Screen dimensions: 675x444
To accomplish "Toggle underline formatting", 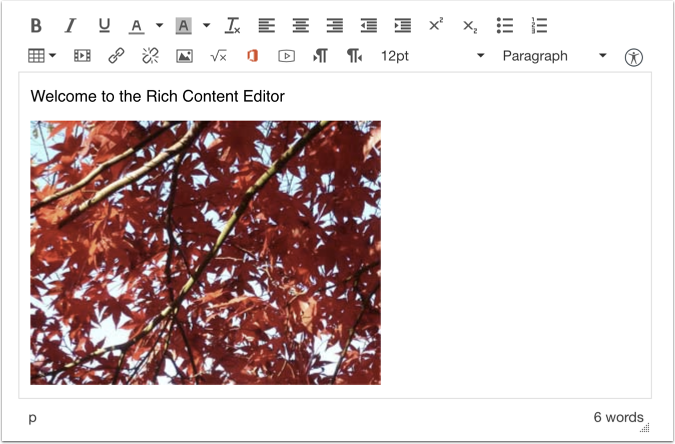I will coord(104,25).
